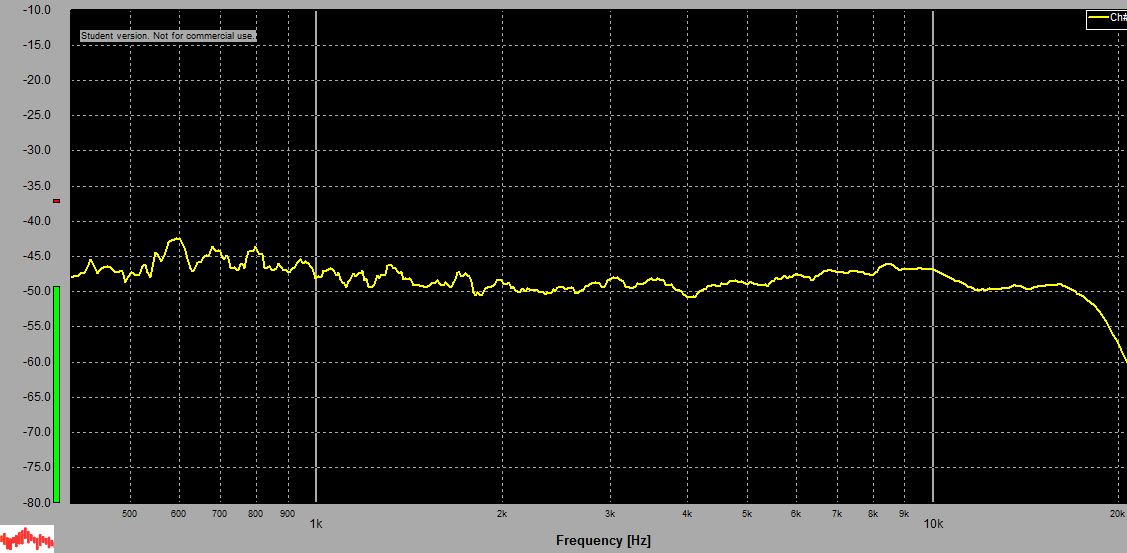The image size is (1127, 553).
Task: Click the 2k frequency axis label
Action: 502,513
